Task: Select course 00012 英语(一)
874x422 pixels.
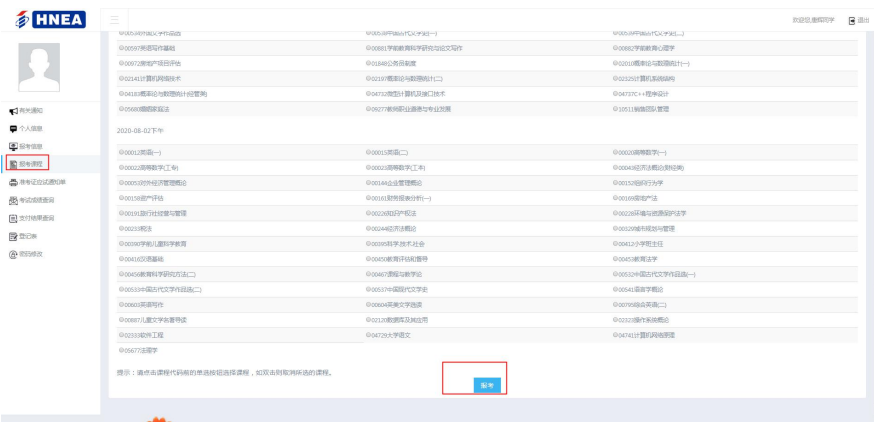Action: [140, 153]
